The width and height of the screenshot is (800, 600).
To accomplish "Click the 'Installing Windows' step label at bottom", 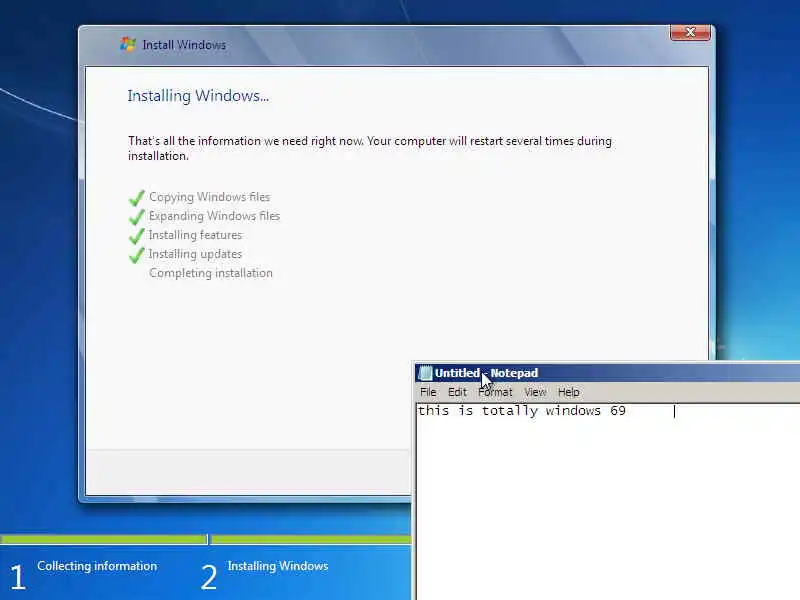I will click(278, 566).
